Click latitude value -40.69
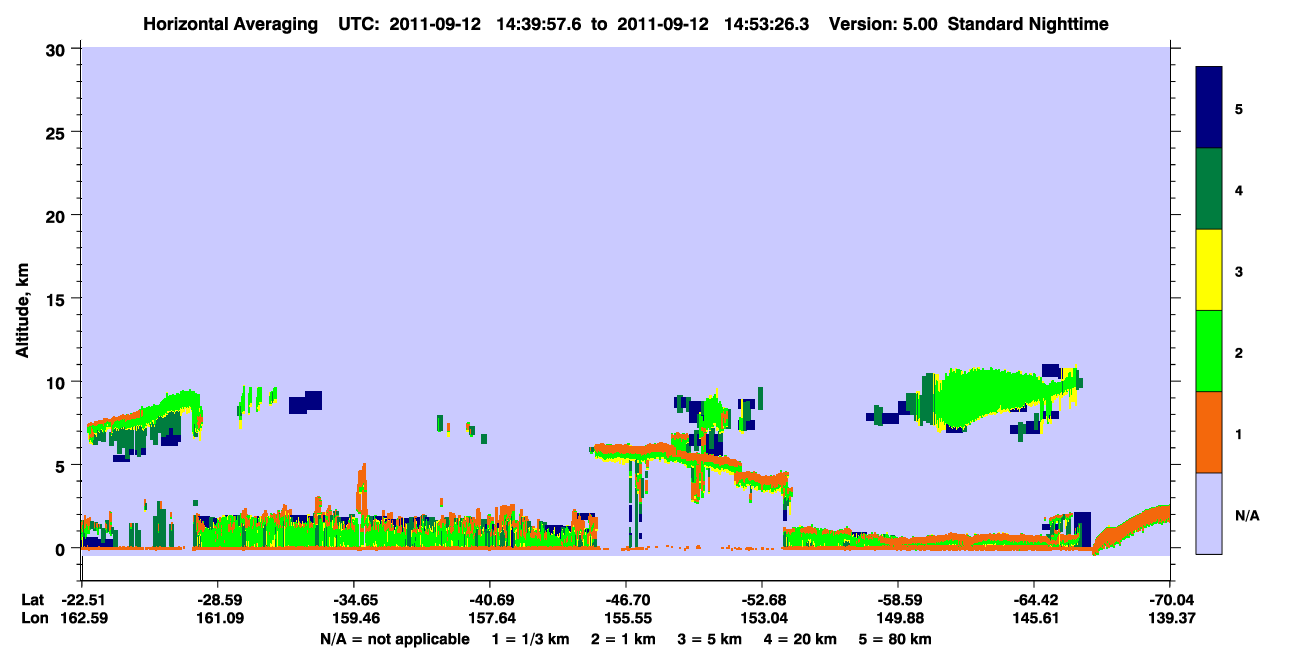 click(x=490, y=600)
